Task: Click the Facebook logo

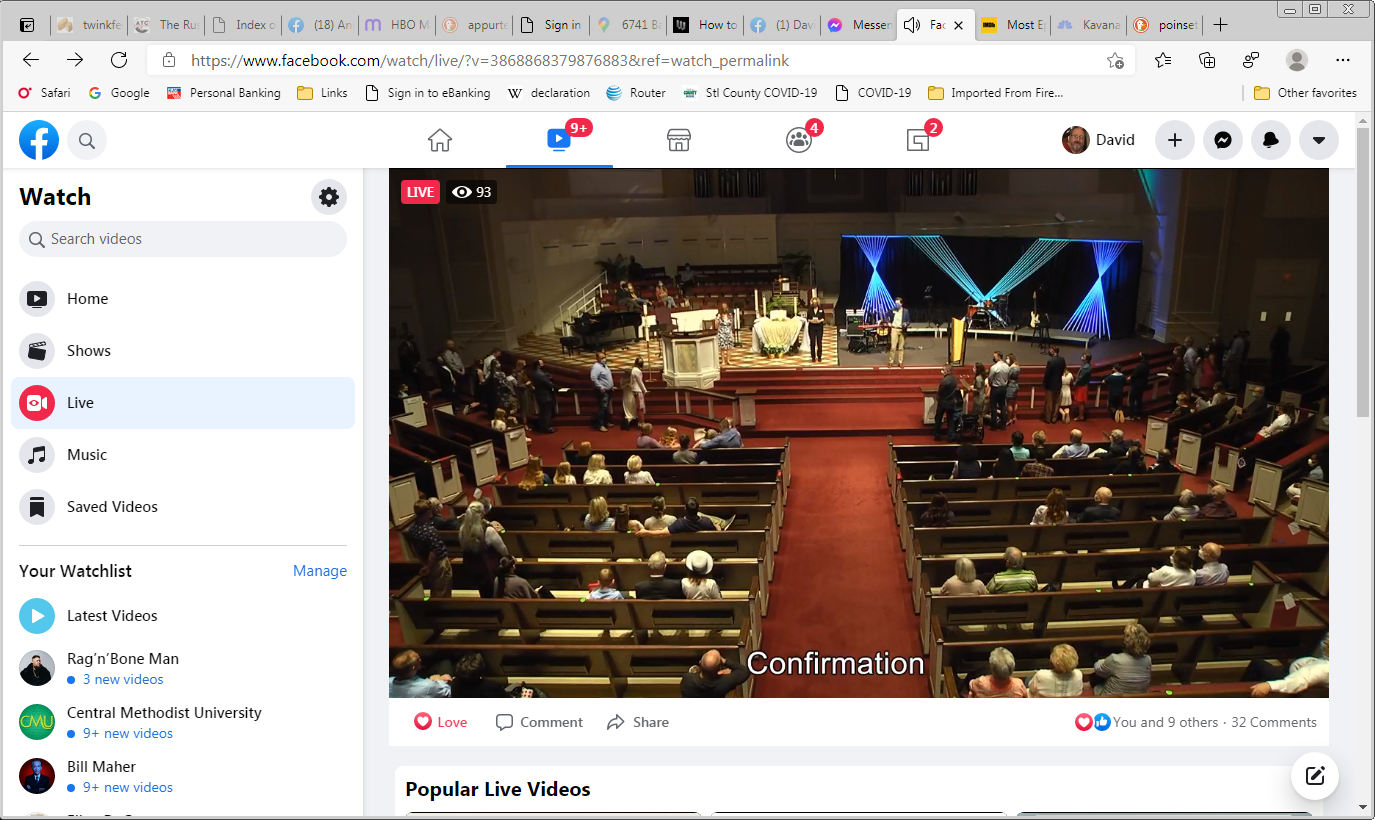Action: point(39,140)
